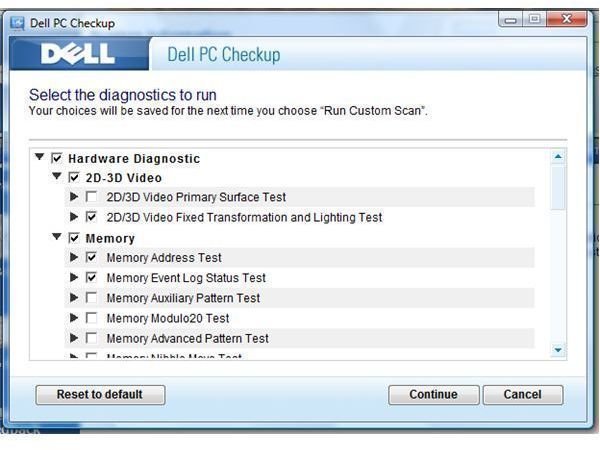Screen dimensions: 600x450
Task: Minimize the Dell PC Checkup window
Action: tap(511, 19)
